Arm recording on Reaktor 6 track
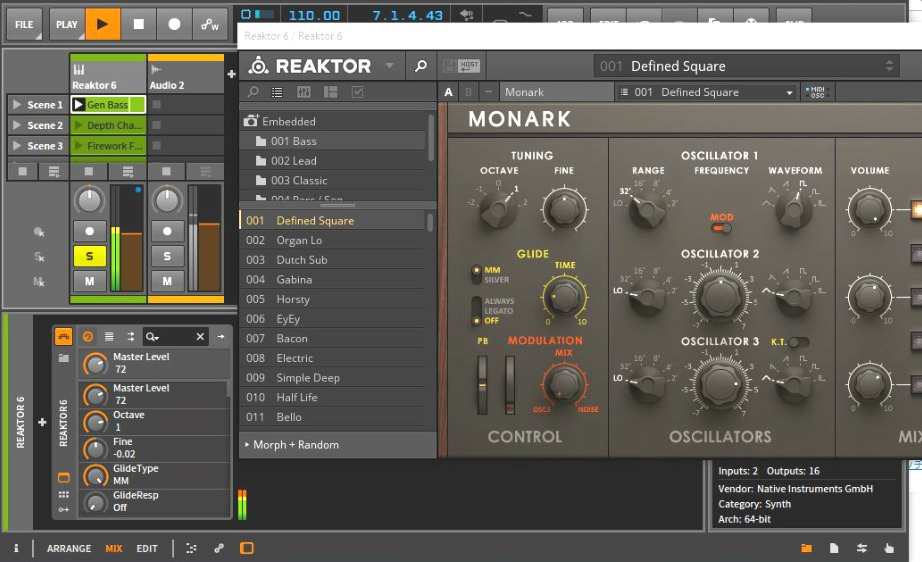This screenshot has height=562, width=922. [89, 231]
